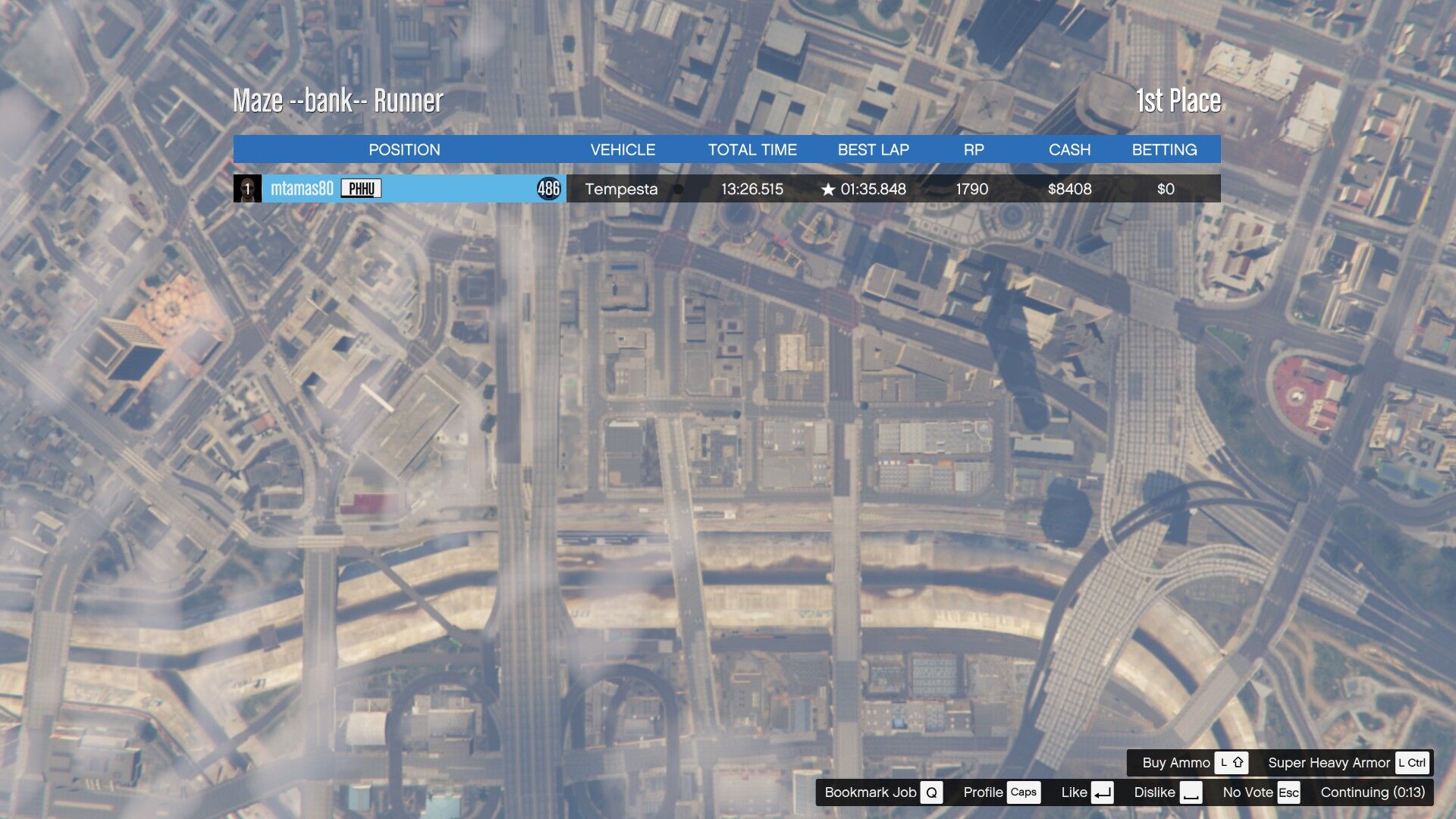Click the Maze --bank-- Runner job title
The width and height of the screenshot is (1456, 819).
click(x=337, y=100)
